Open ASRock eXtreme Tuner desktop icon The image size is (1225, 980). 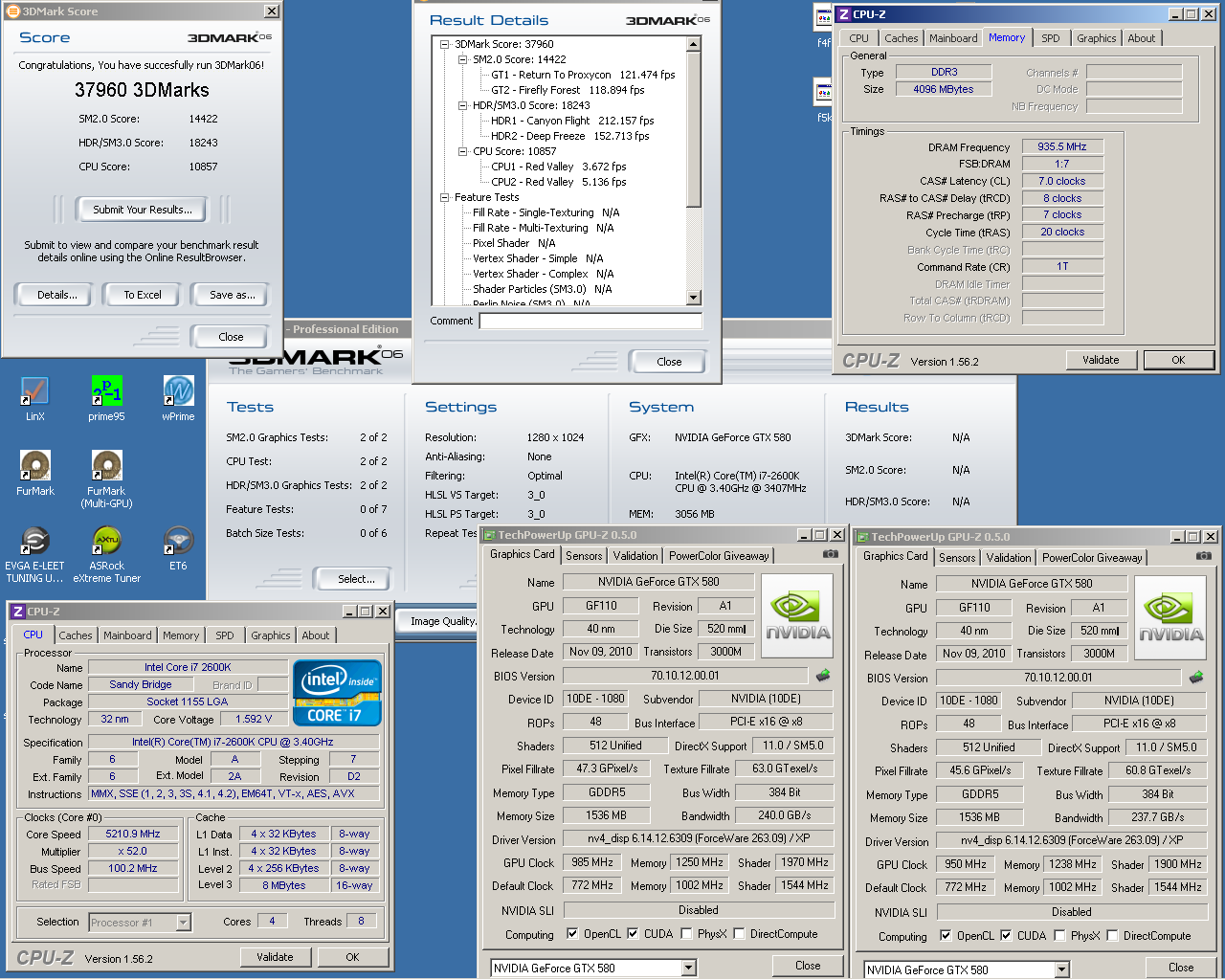106,554
